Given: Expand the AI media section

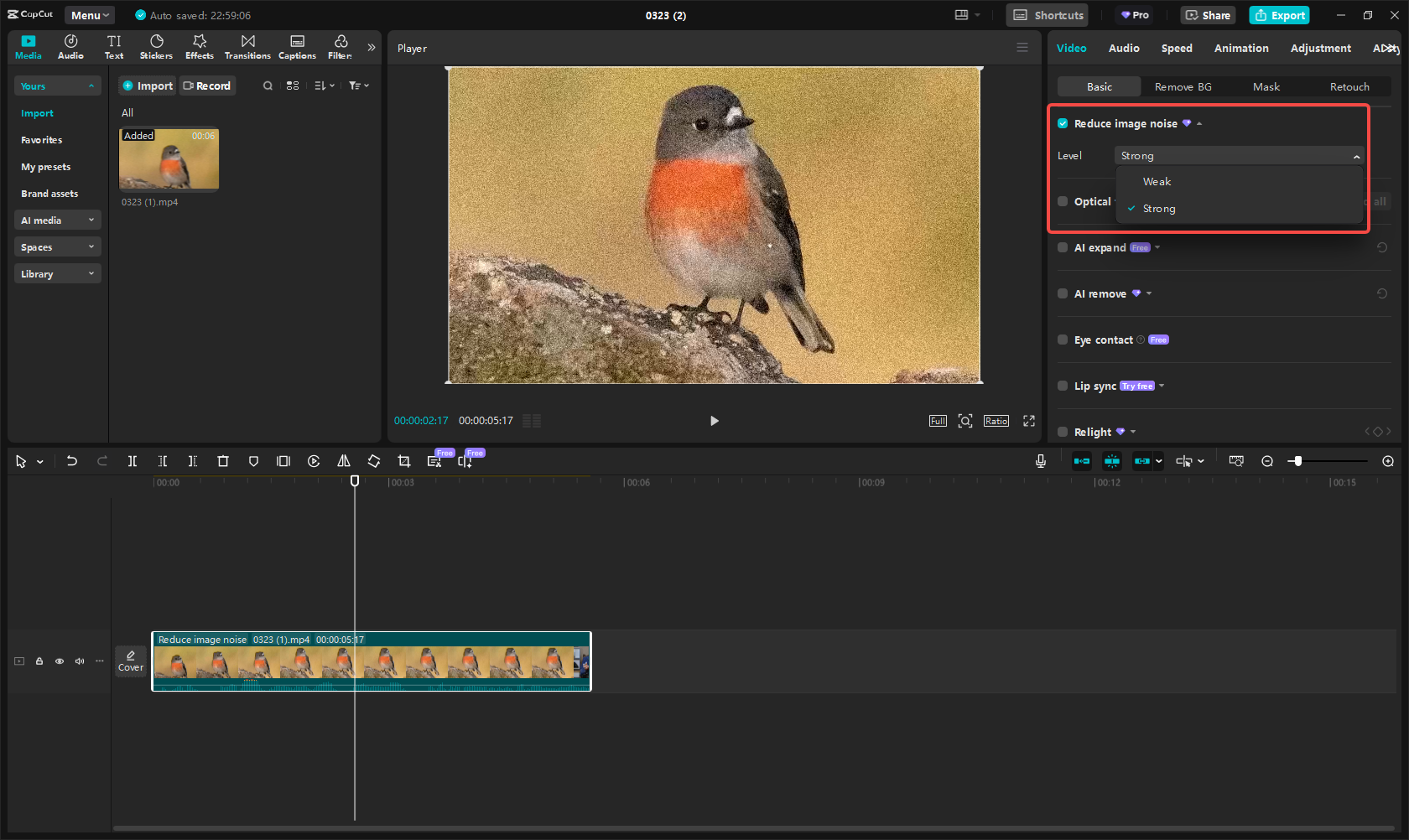Looking at the screenshot, I should [57, 220].
